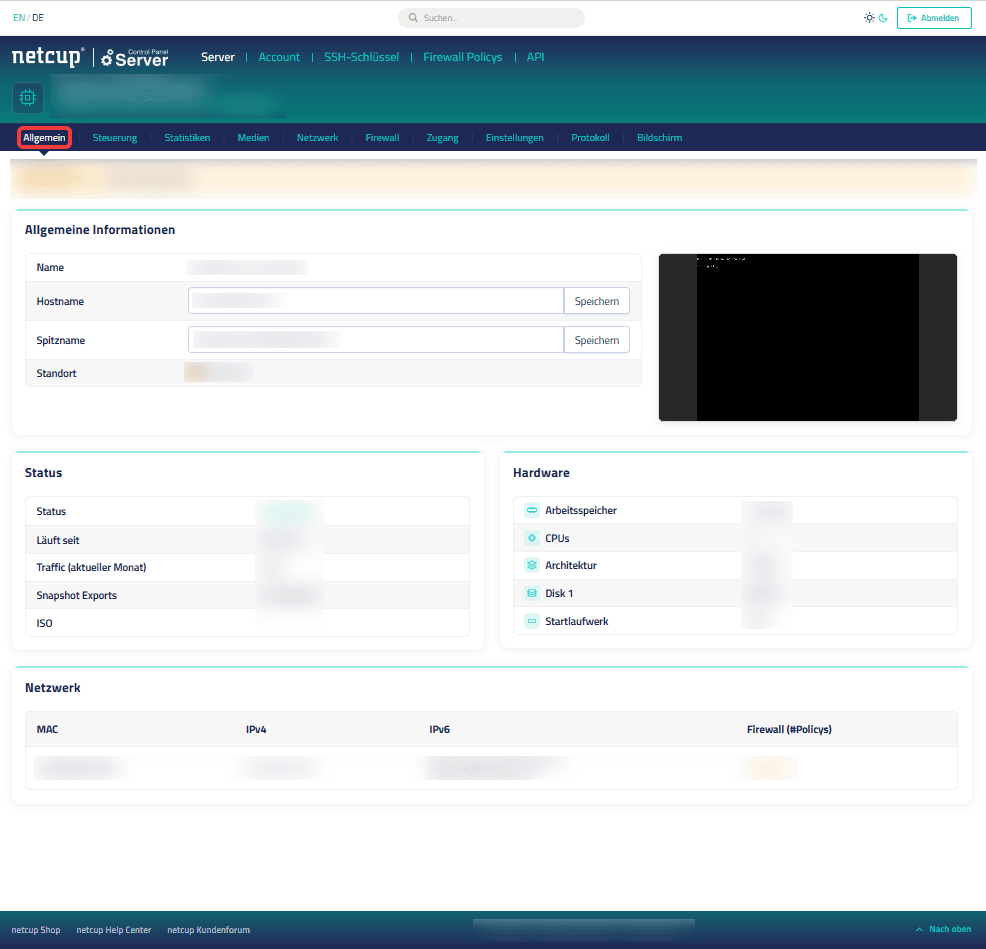Click the Läuft seit label
The image size is (986, 949).
58,540
